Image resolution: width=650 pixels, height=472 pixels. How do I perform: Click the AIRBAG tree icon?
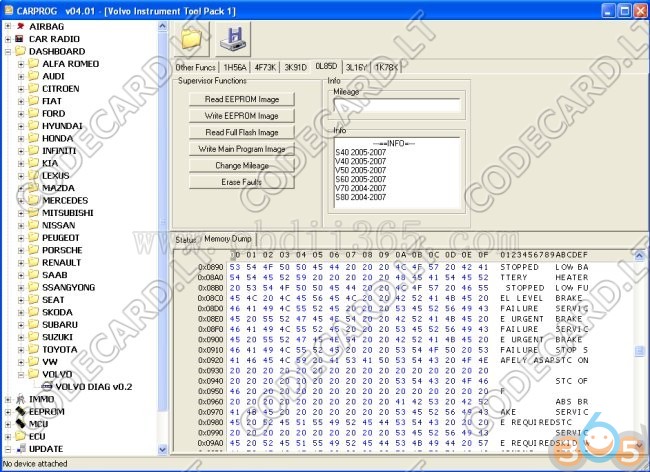(x=20, y=27)
